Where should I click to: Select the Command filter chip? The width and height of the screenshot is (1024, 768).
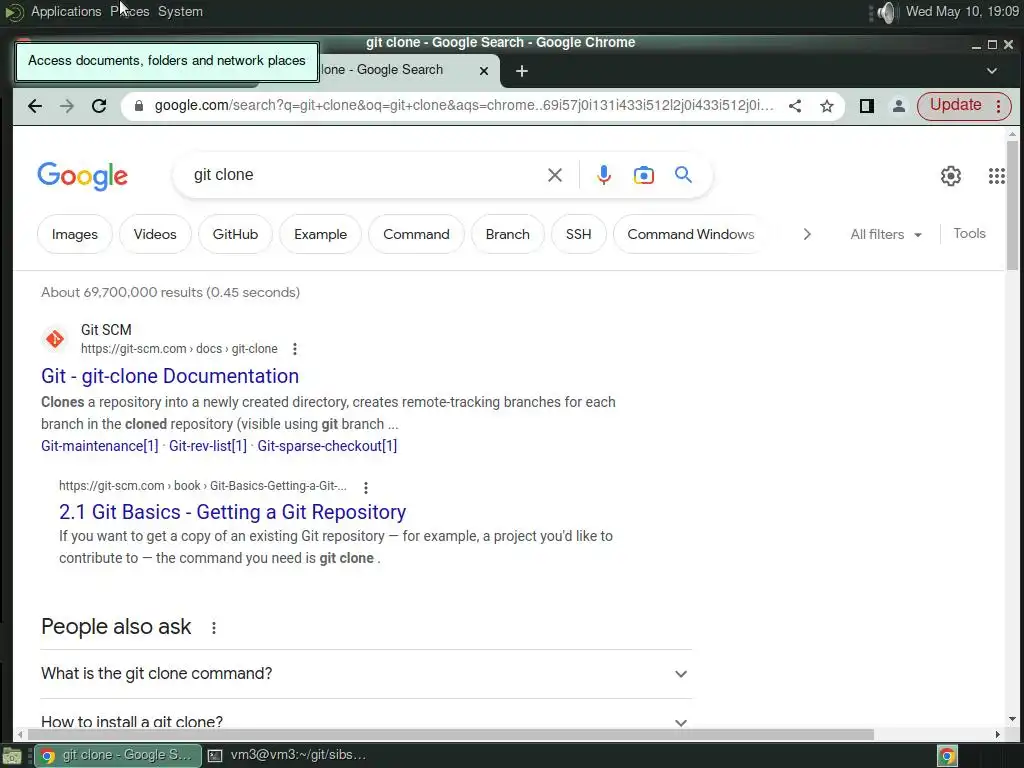pos(416,234)
